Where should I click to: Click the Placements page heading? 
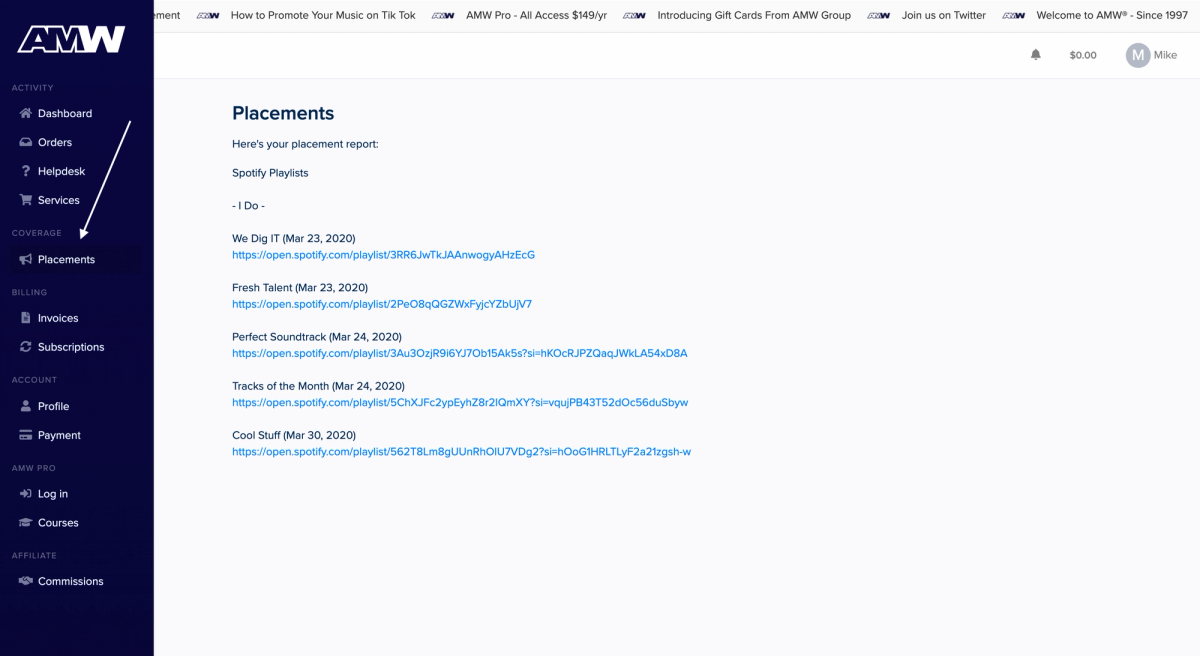click(x=283, y=113)
